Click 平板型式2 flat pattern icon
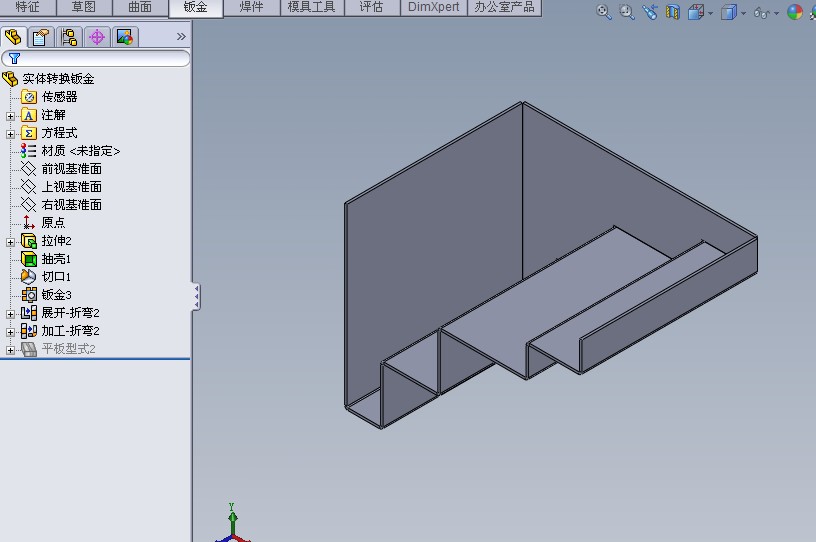 tap(29, 349)
